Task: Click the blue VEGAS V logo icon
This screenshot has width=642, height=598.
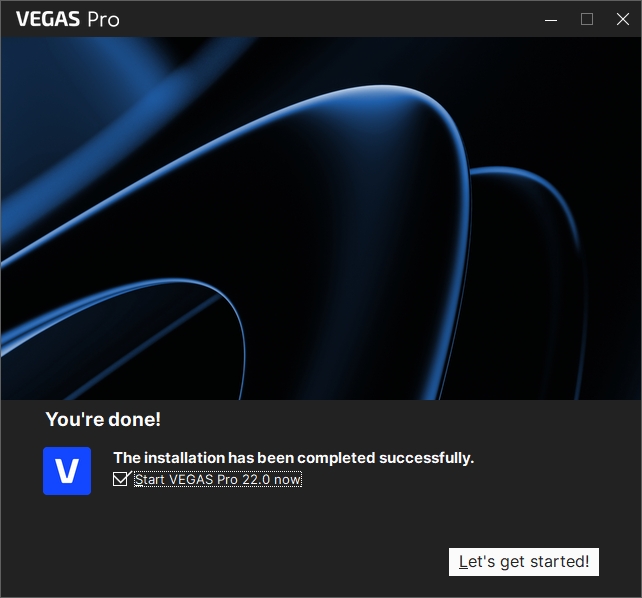Action: (67, 471)
